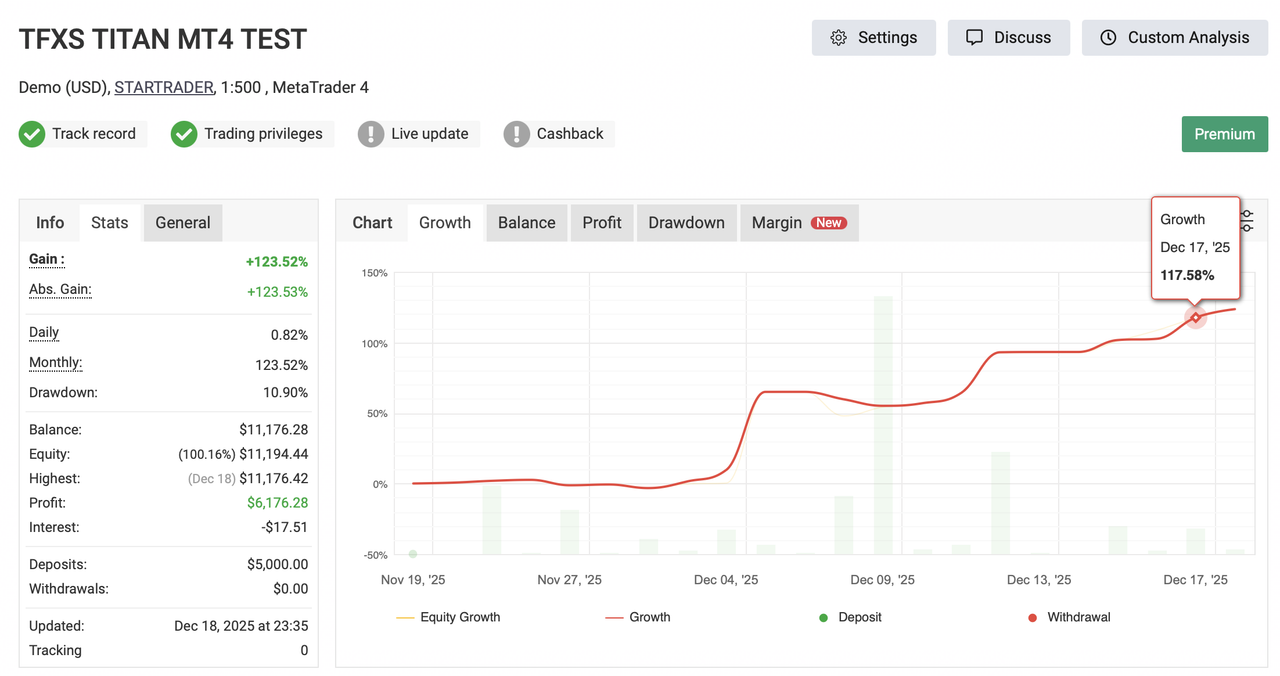This screenshot has height=676, width=1280.
Task: Toggle Withdrawal markers in chart legend
Action: coord(1069,617)
